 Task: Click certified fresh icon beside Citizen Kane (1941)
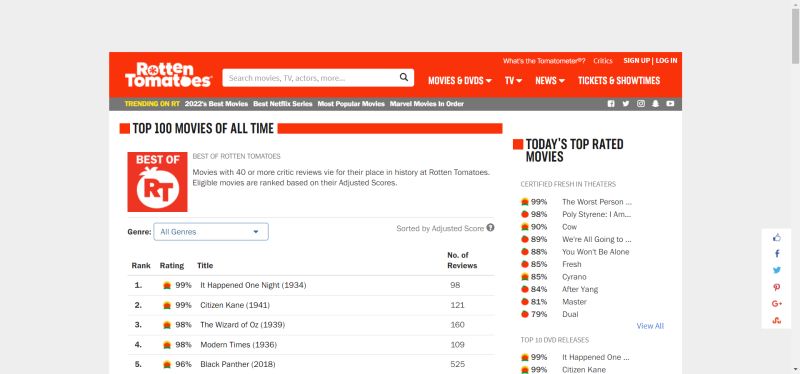pyautogui.click(x=167, y=305)
